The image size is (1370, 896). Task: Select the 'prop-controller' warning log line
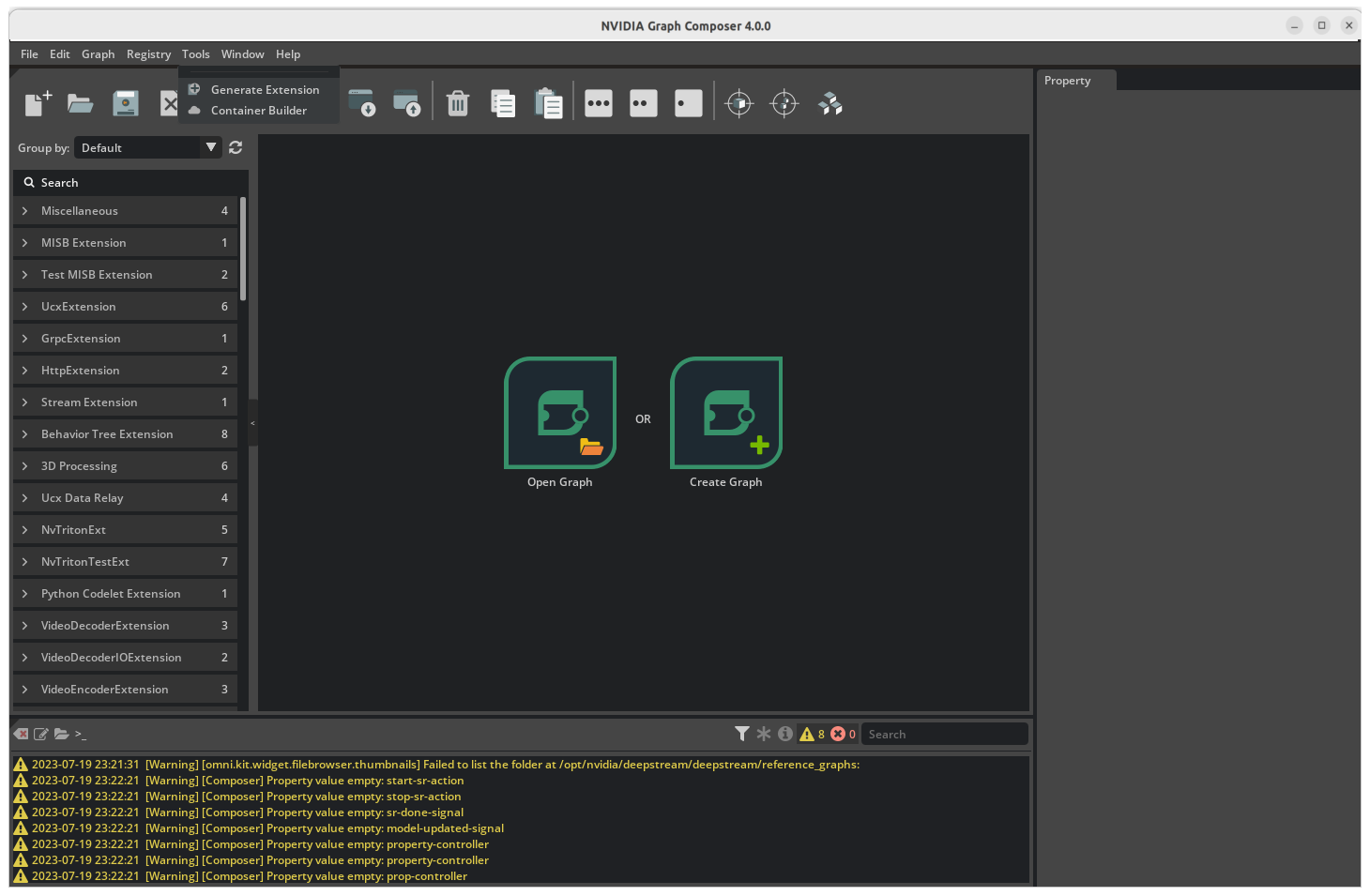coord(521,876)
